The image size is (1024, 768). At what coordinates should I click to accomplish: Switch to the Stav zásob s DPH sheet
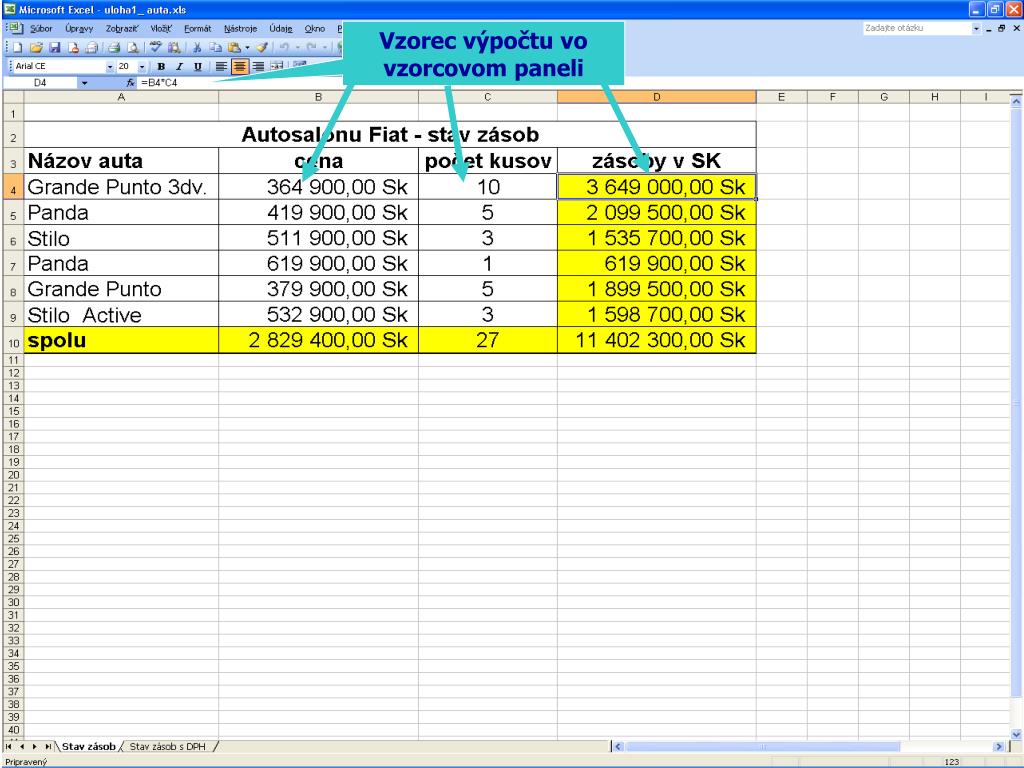click(167, 746)
